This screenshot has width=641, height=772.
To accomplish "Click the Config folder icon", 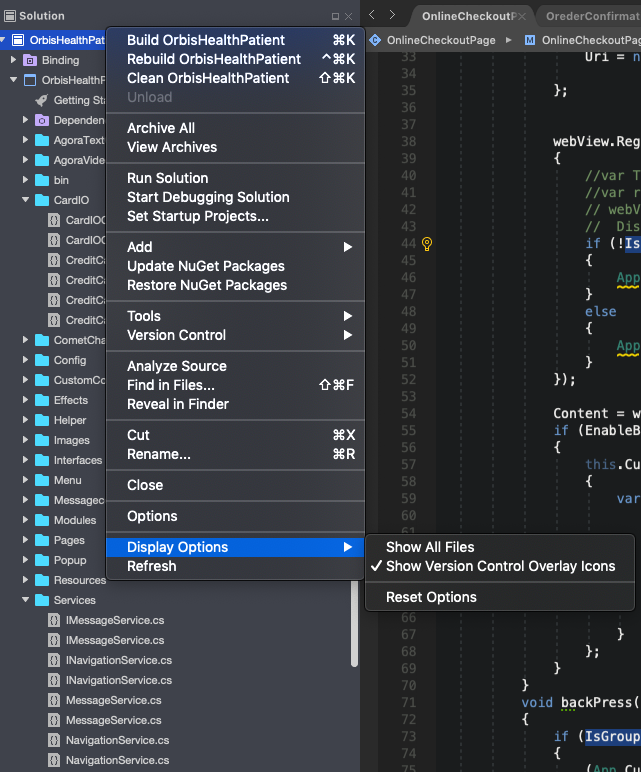I will pyautogui.click(x=42, y=360).
